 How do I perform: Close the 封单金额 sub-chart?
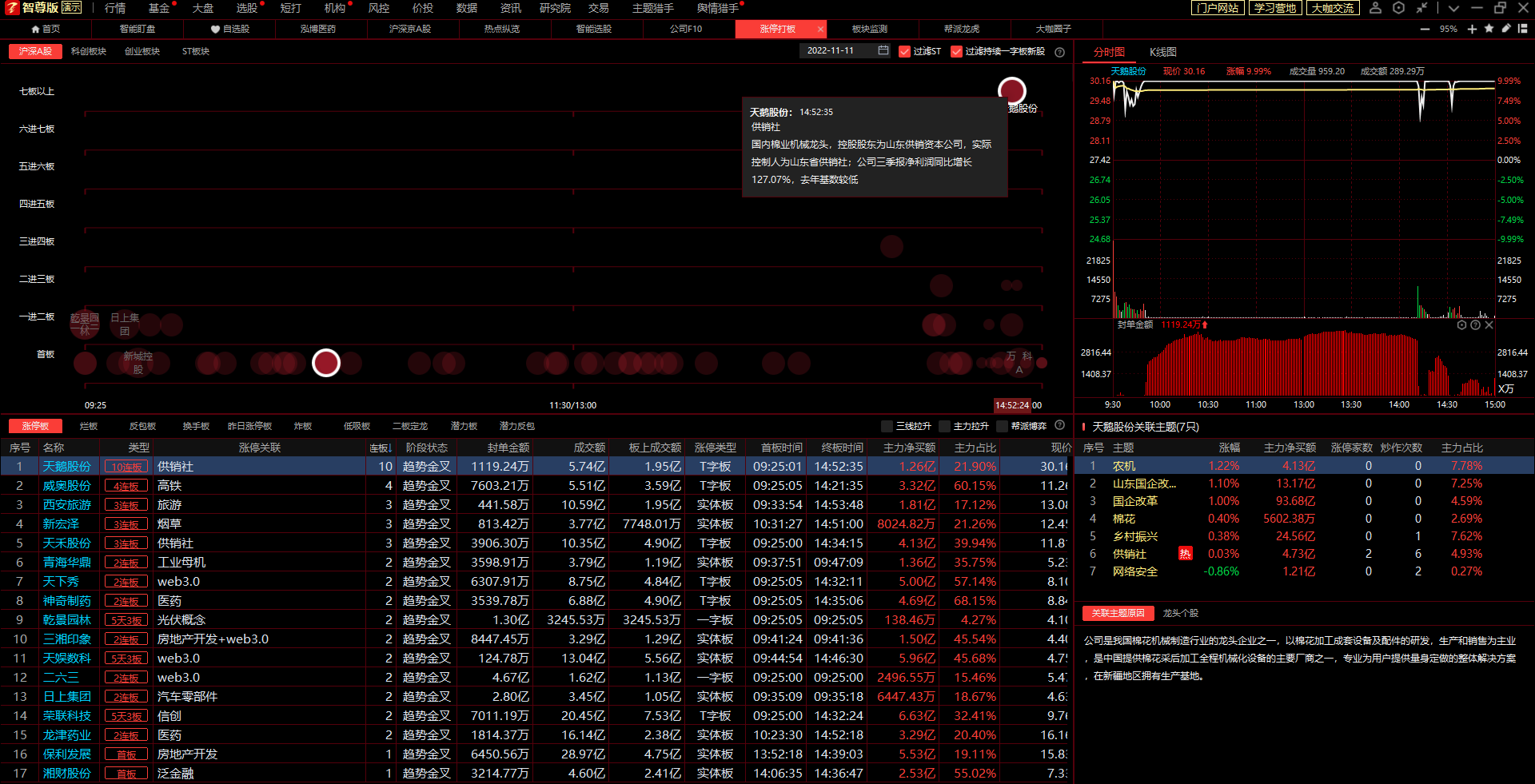click(1489, 325)
